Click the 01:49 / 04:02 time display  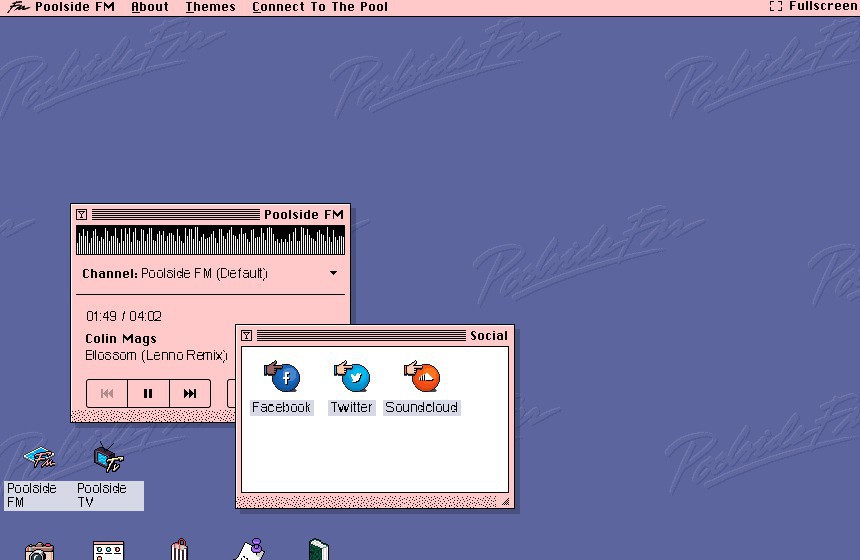[x=124, y=316]
